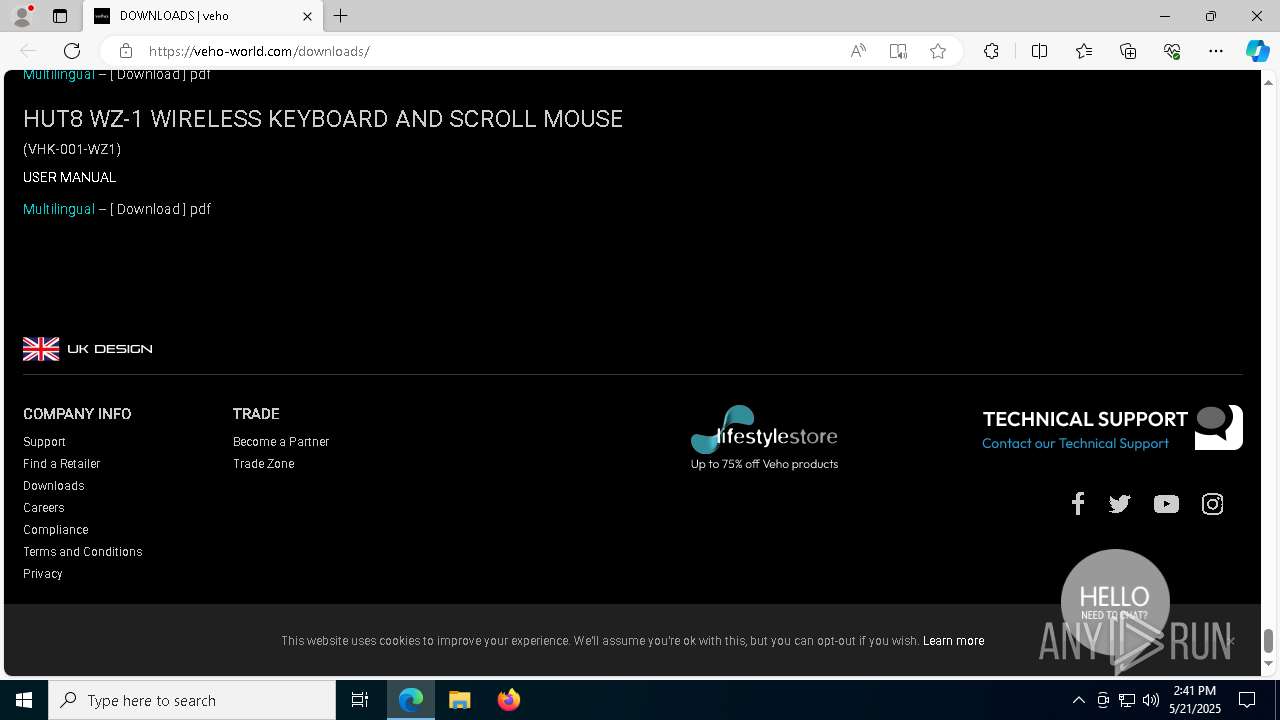This screenshot has height=720, width=1280.
Task: Close the DOWNLOADS | veho tab
Action: click(307, 16)
